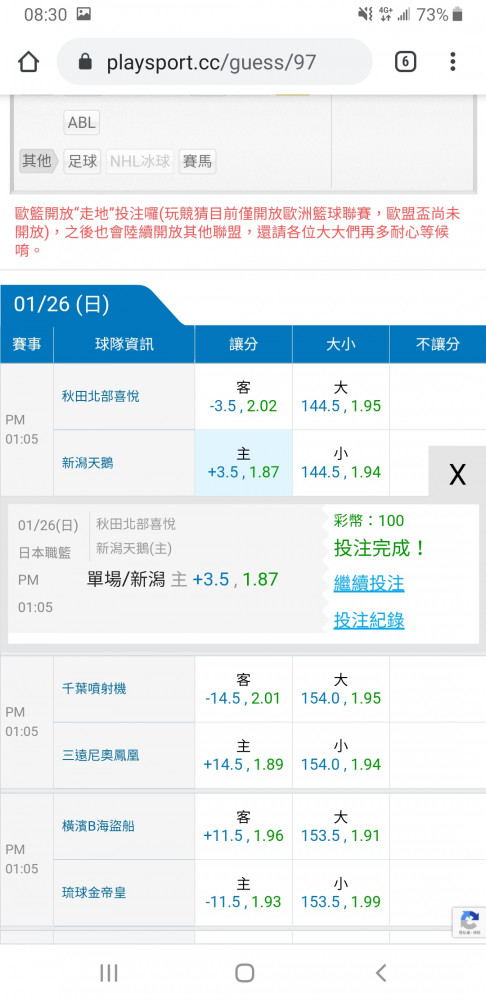
Task: Select the ABL league tag
Action: (82, 122)
